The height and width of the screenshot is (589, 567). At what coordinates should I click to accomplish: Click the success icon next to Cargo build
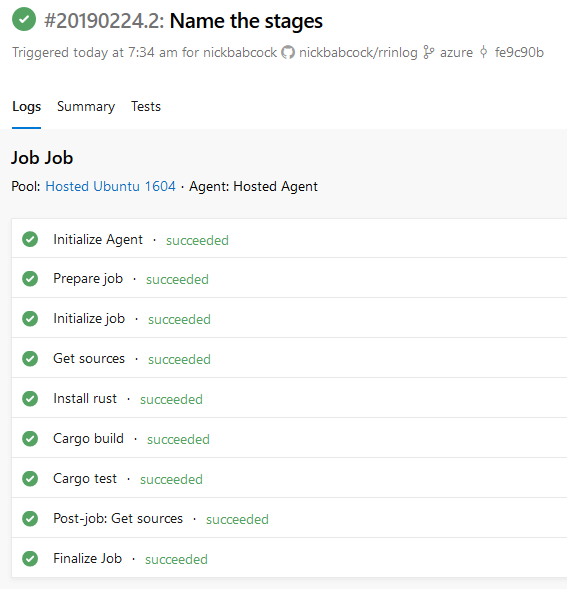pyautogui.click(x=30, y=438)
